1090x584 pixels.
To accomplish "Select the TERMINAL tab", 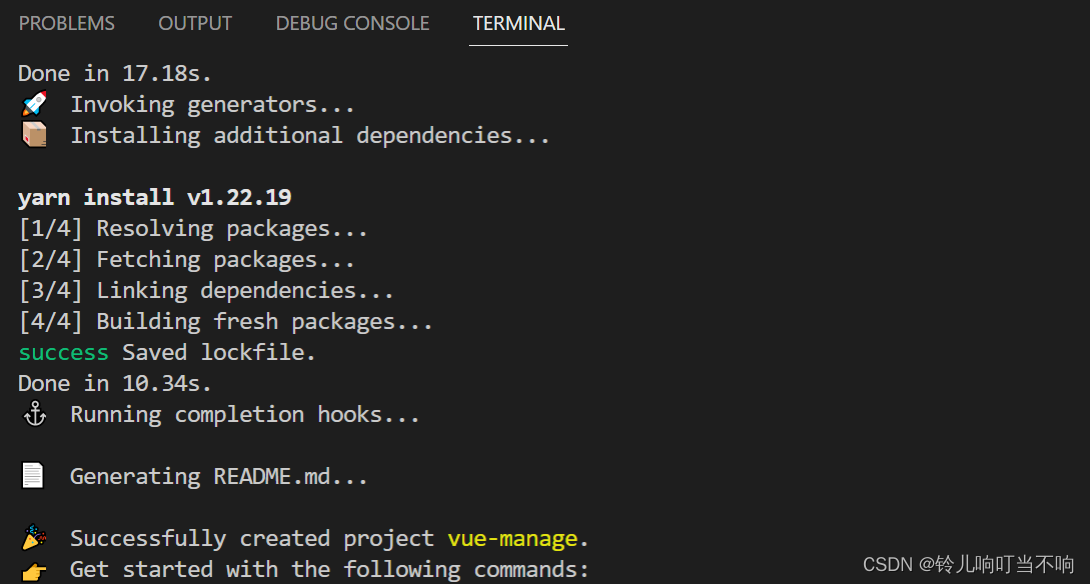I will 518,23.
